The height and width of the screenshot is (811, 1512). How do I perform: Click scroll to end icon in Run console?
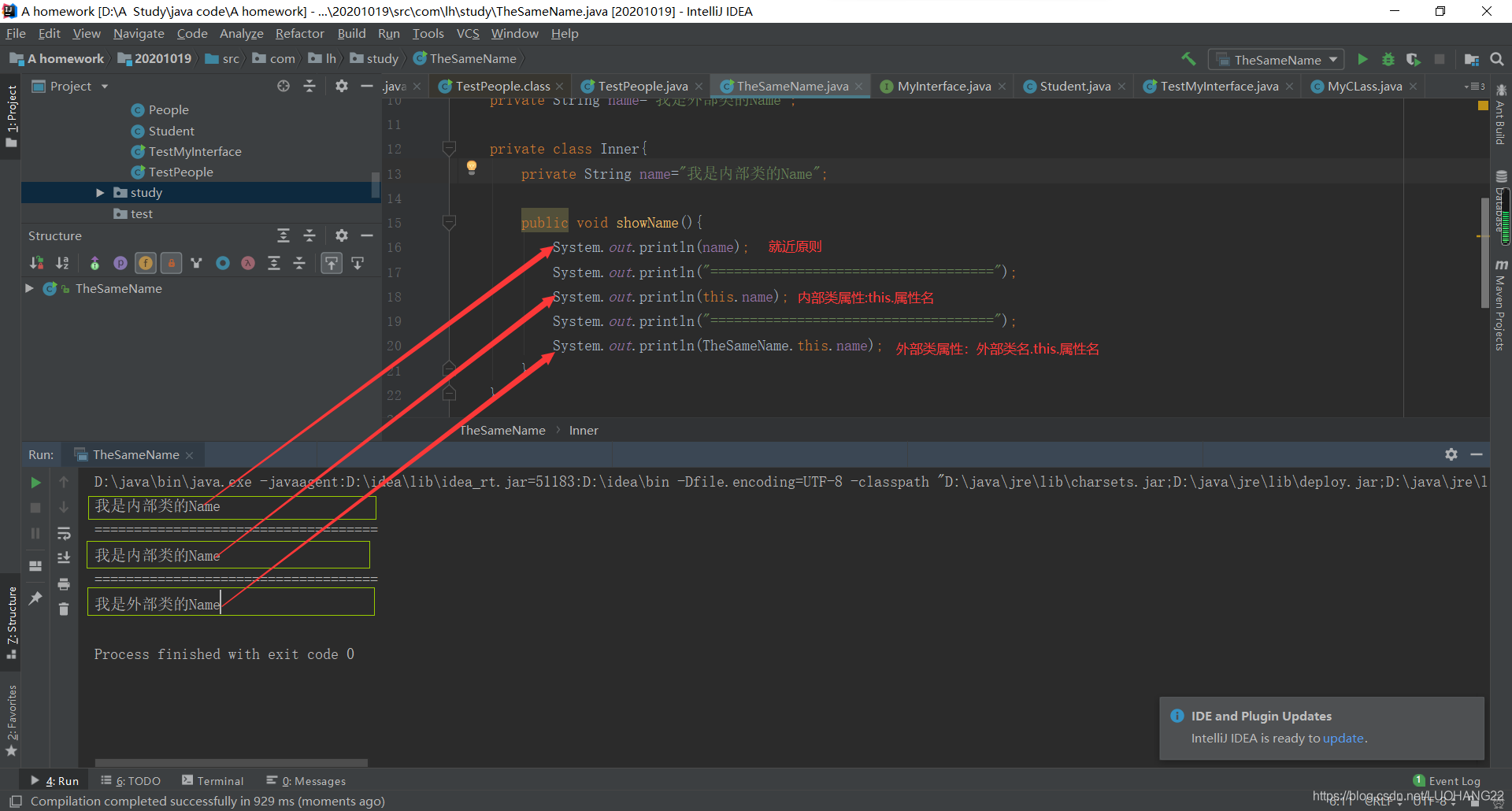coord(64,557)
